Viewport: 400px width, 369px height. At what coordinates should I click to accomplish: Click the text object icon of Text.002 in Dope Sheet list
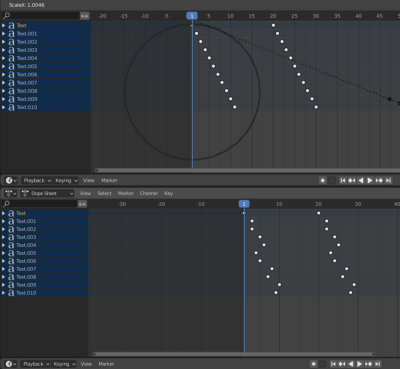(11, 229)
